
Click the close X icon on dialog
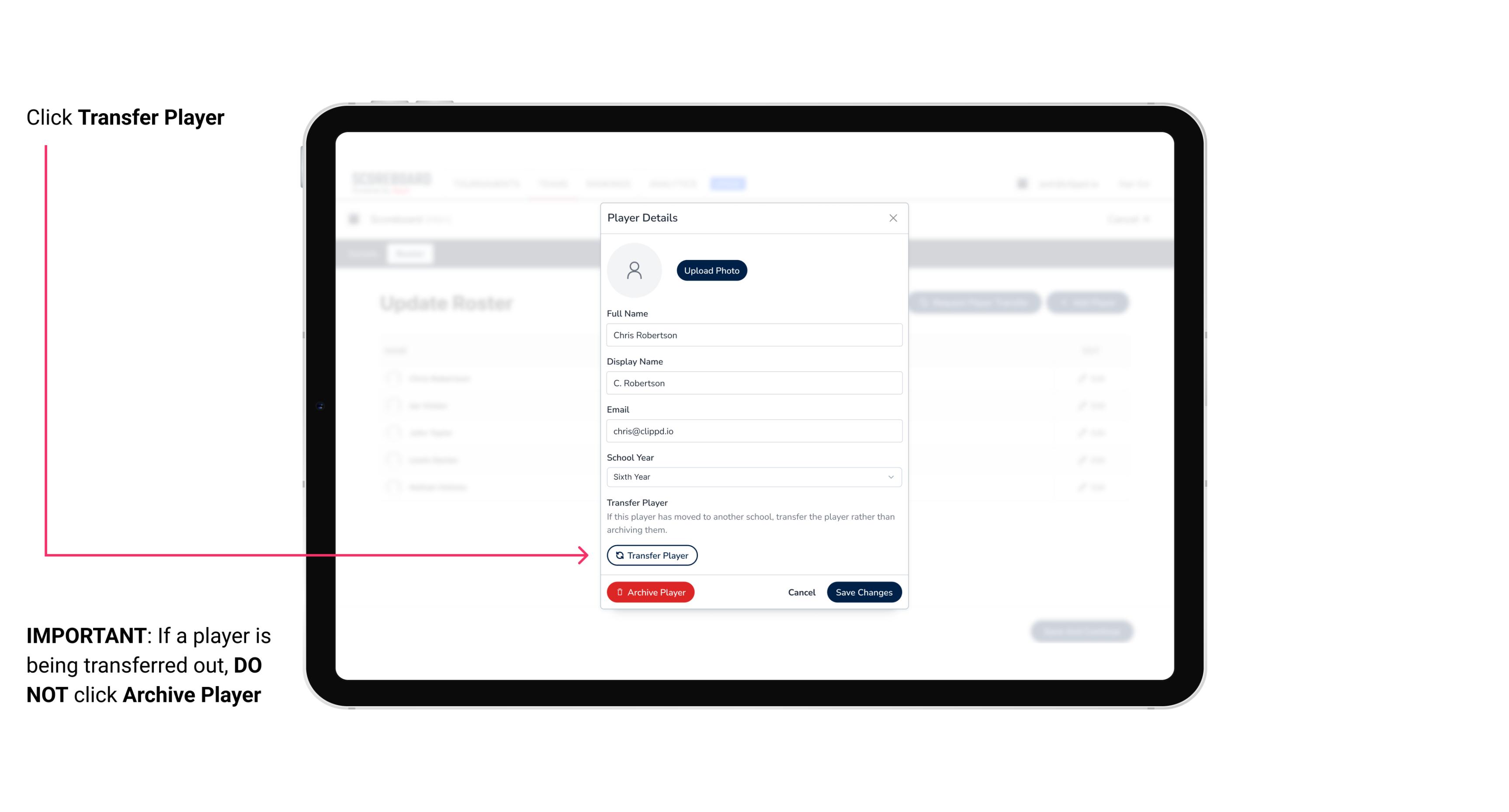[x=892, y=218]
